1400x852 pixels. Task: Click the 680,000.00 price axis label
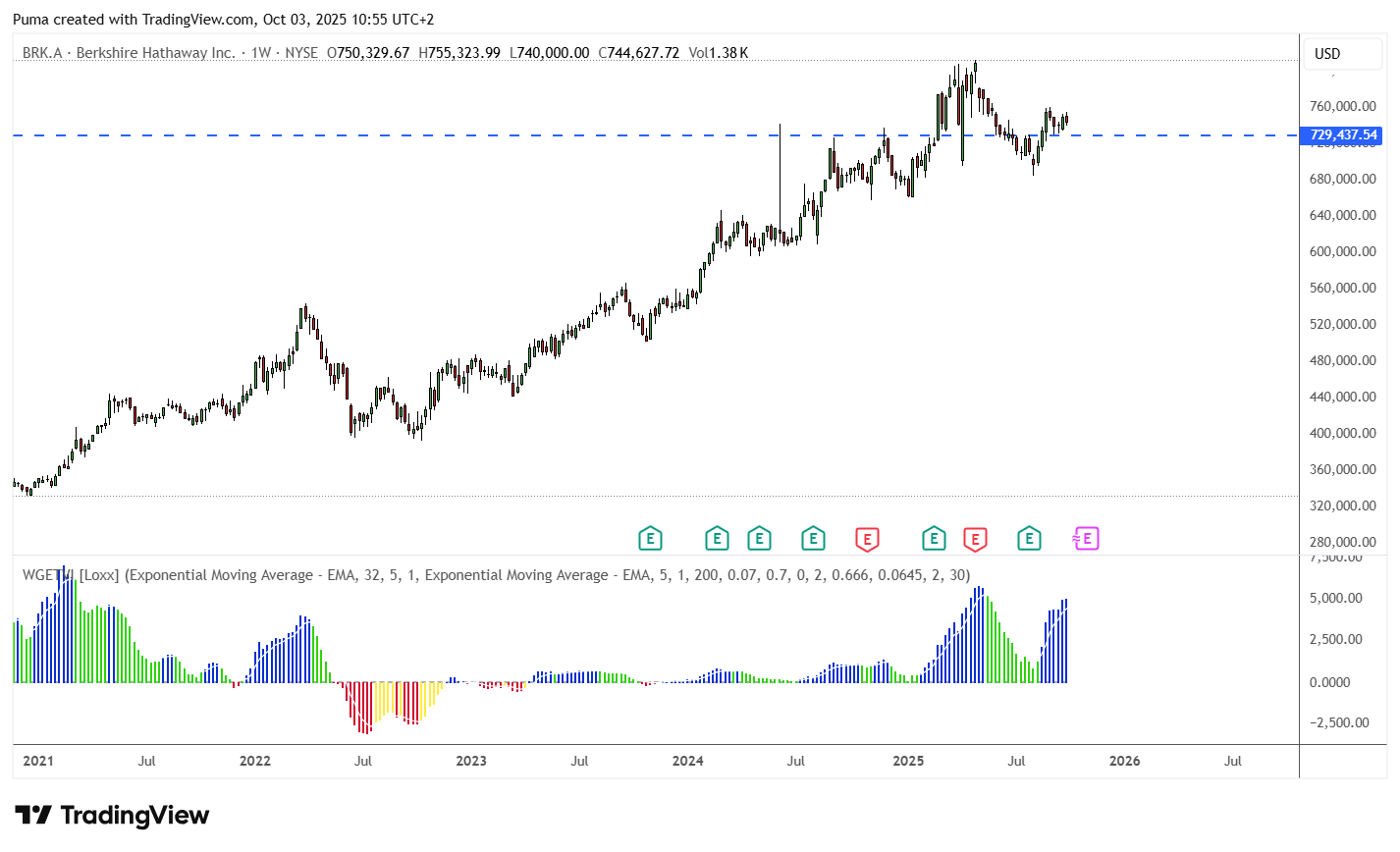click(1342, 179)
